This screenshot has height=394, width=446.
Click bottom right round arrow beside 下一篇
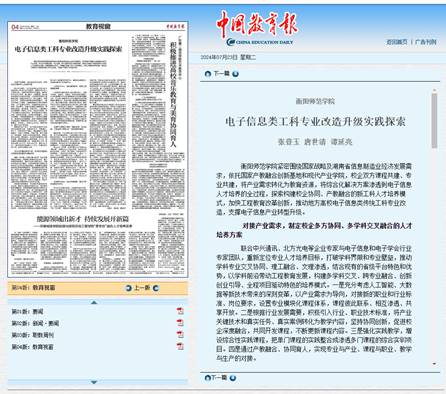click(233, 378)
